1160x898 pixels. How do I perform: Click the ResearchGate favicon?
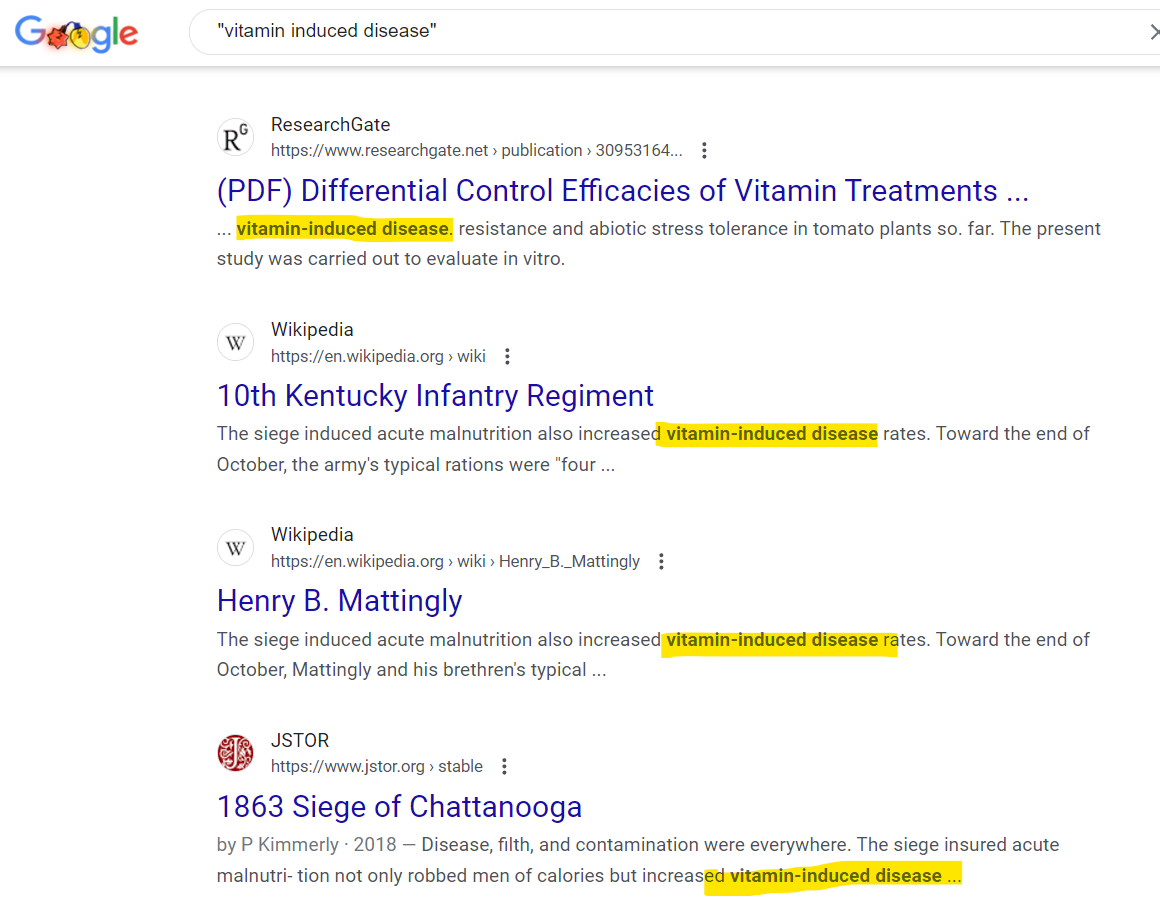[x=235, y=138]
